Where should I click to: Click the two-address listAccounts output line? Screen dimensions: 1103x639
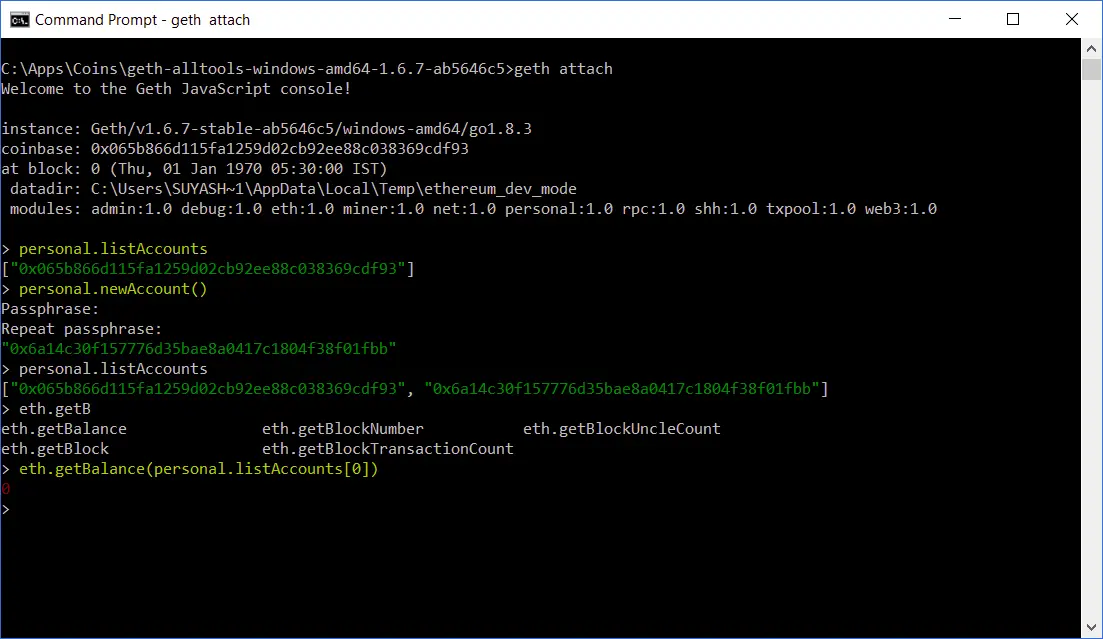(415, 388)
